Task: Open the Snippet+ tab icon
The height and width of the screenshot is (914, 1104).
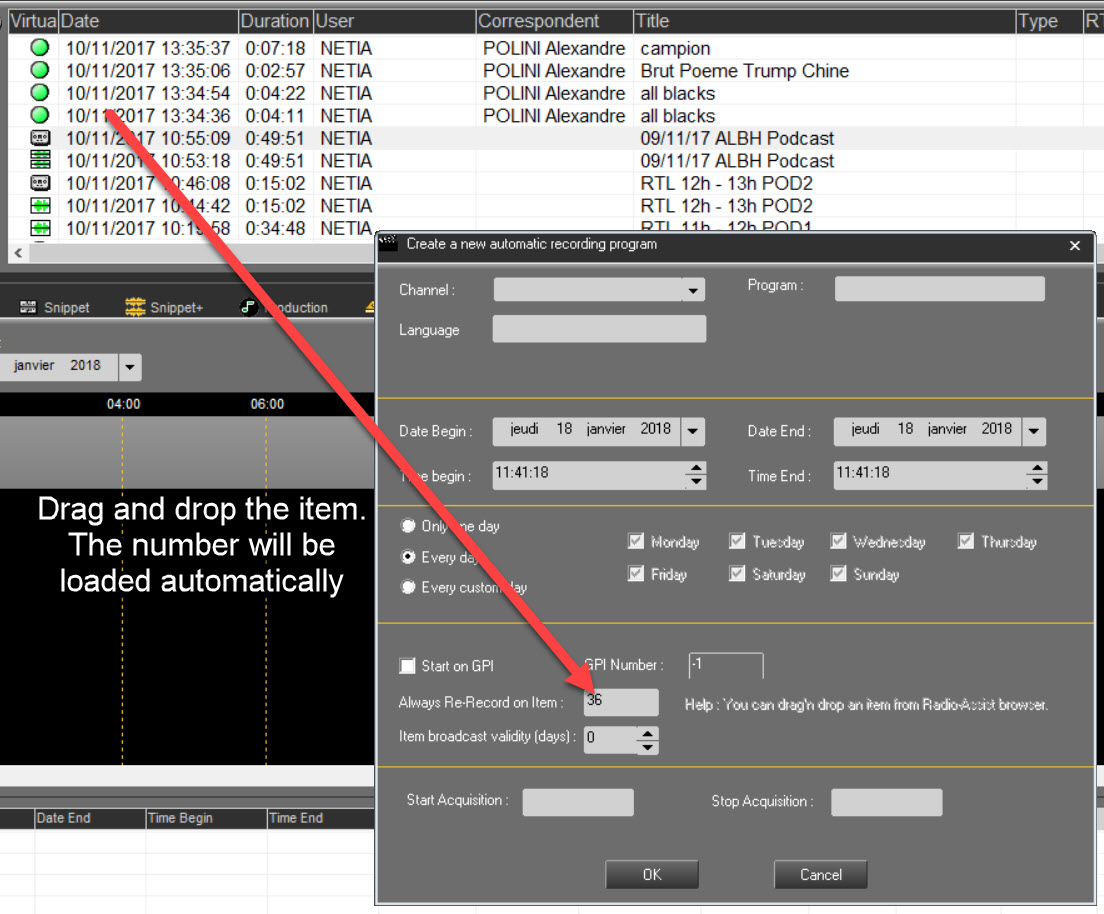Action: tap(135, 307)
